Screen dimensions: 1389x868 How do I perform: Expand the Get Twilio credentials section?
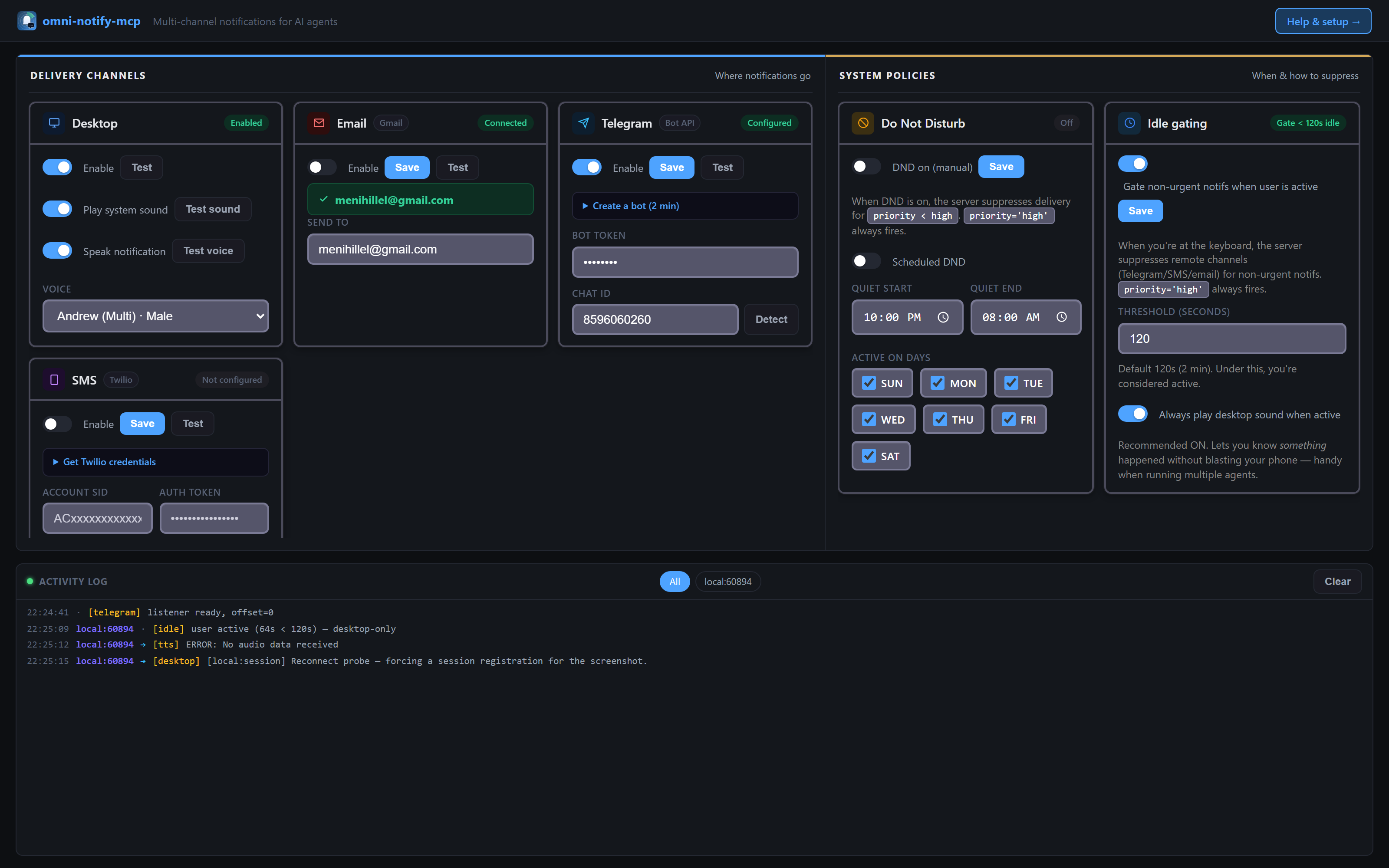(109, 461)
